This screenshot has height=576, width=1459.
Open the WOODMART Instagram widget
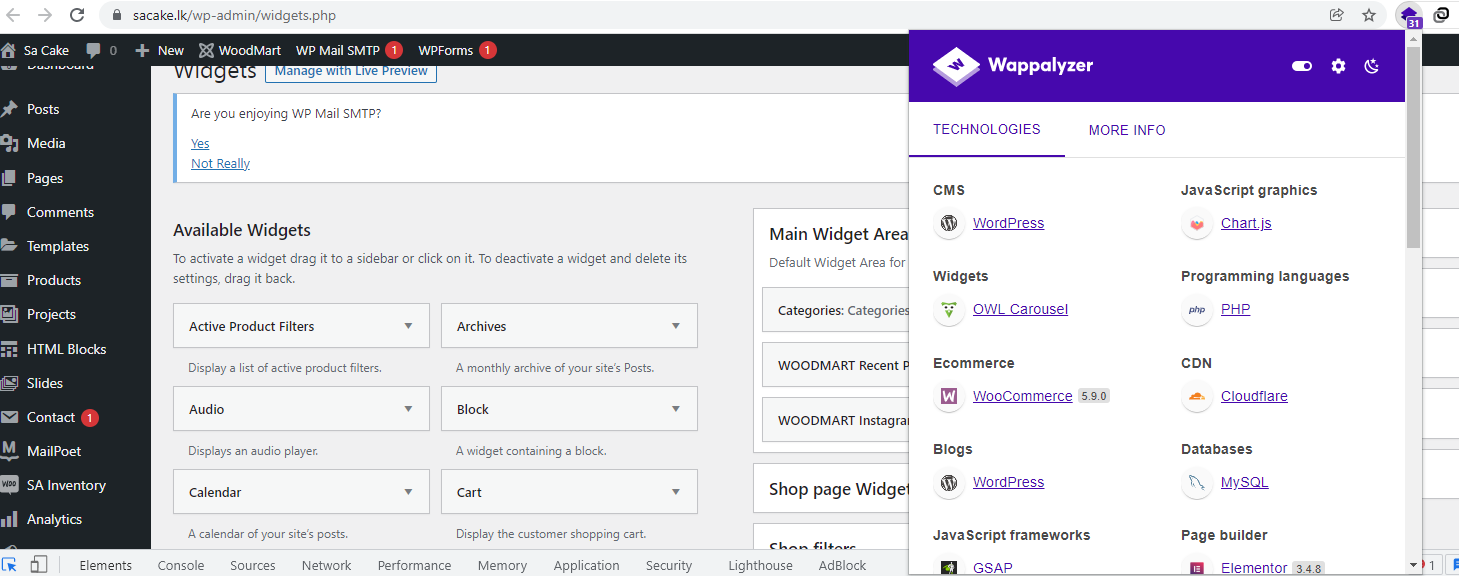coord(836,420)
